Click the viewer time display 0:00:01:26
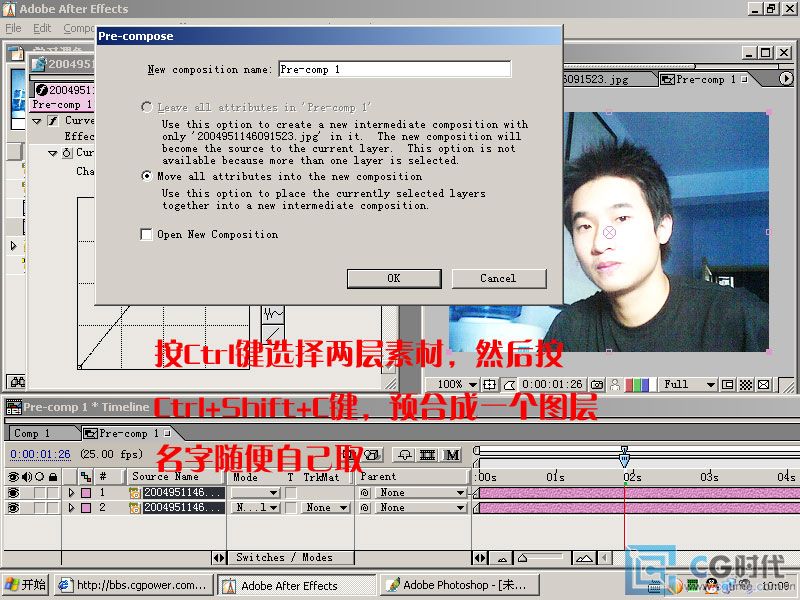800x600 pixels. point(552,384)
